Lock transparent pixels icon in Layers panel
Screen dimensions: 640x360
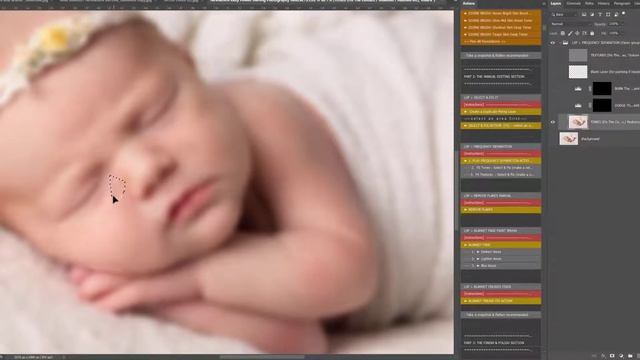tap(563, 33)
